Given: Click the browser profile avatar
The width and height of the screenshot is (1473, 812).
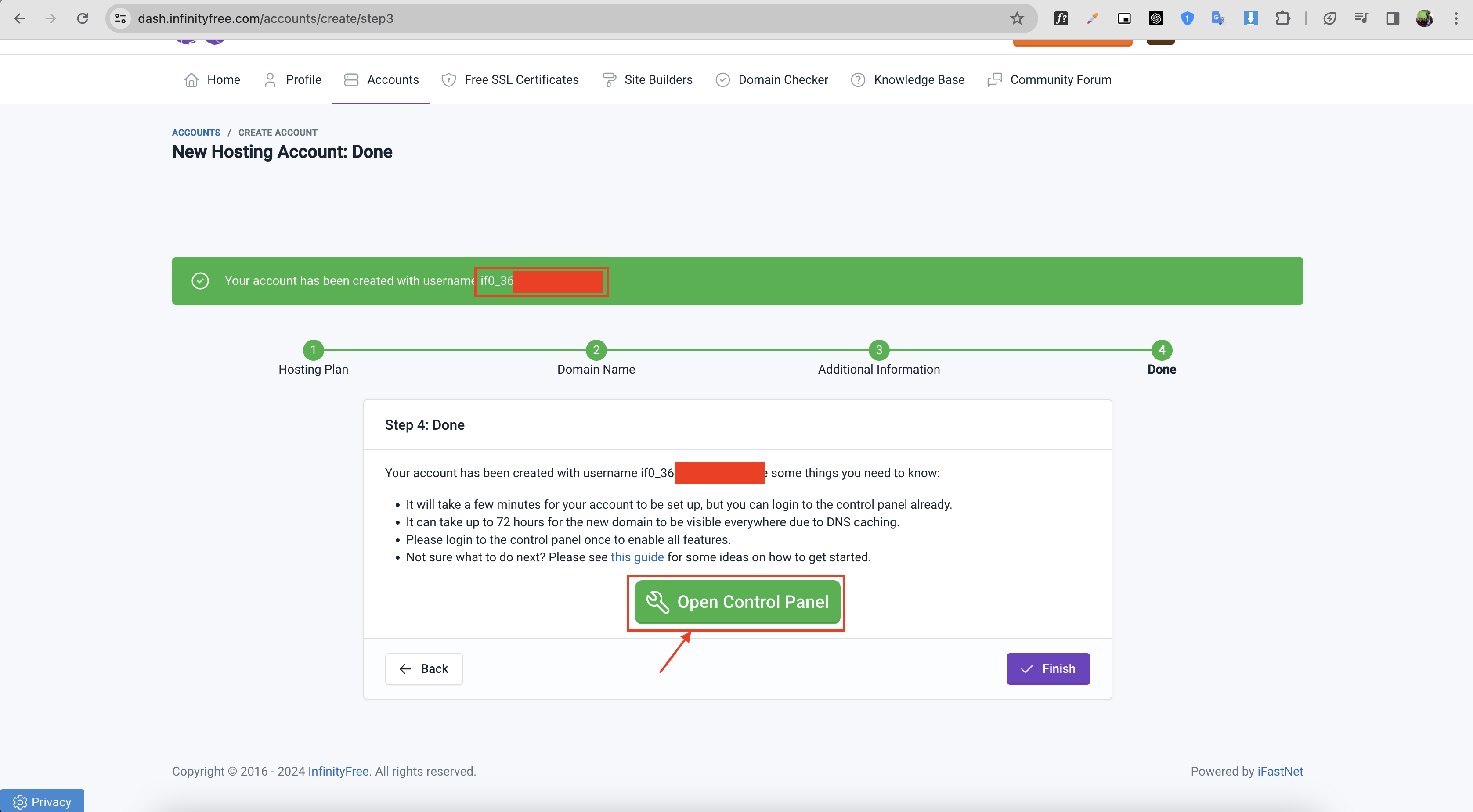Looking at the screenshot, I should point(1424,18).
